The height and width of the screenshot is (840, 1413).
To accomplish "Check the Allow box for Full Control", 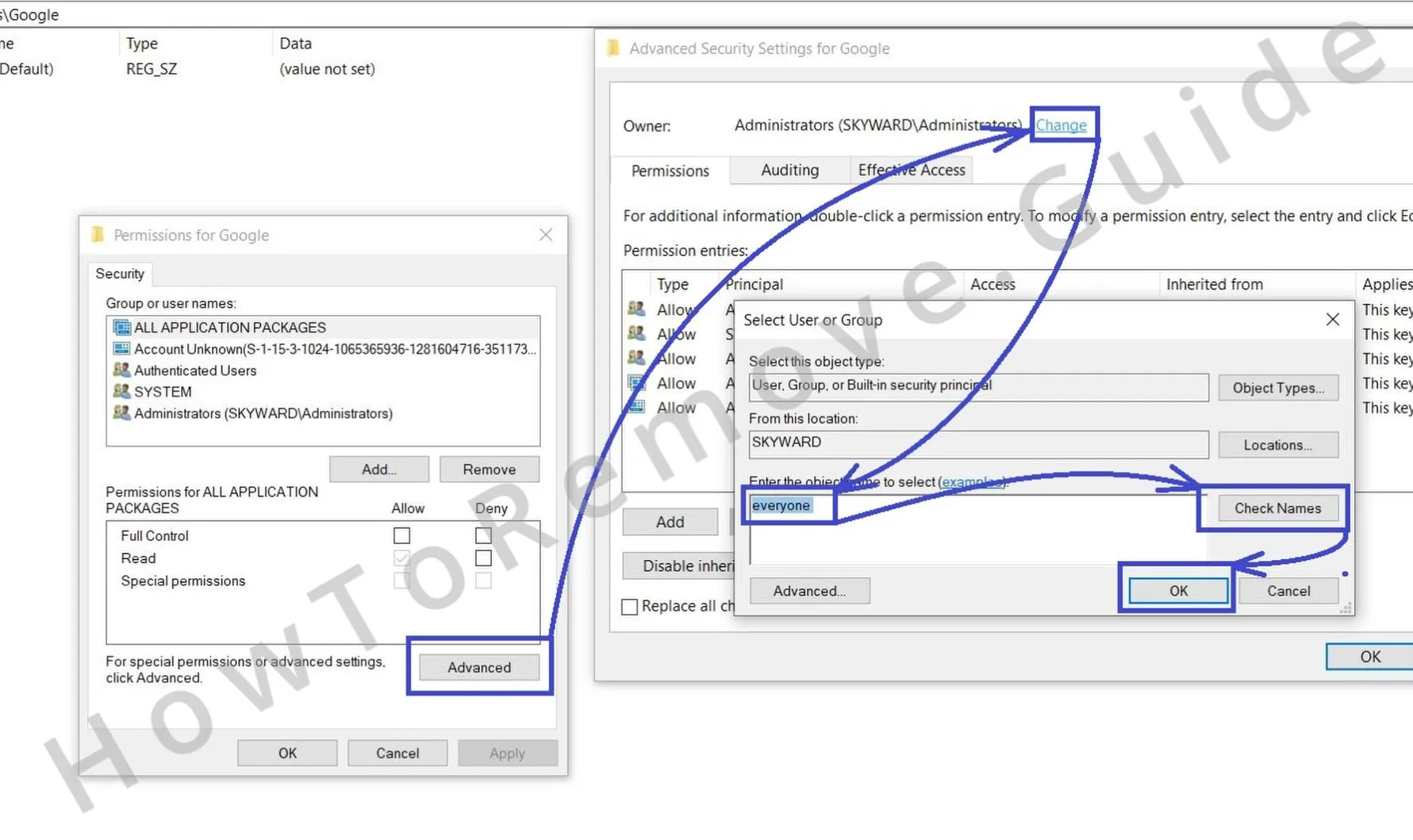I will coord(402,536).
